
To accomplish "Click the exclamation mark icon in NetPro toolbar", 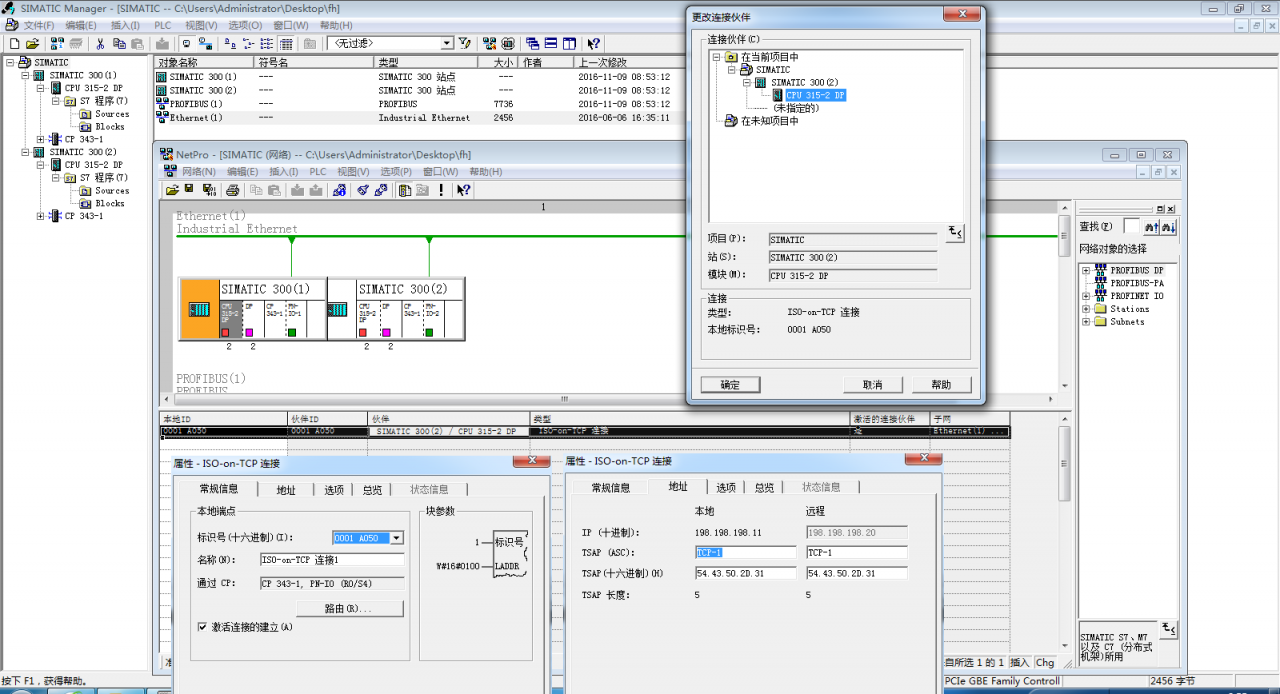I will tap(441, 190).
